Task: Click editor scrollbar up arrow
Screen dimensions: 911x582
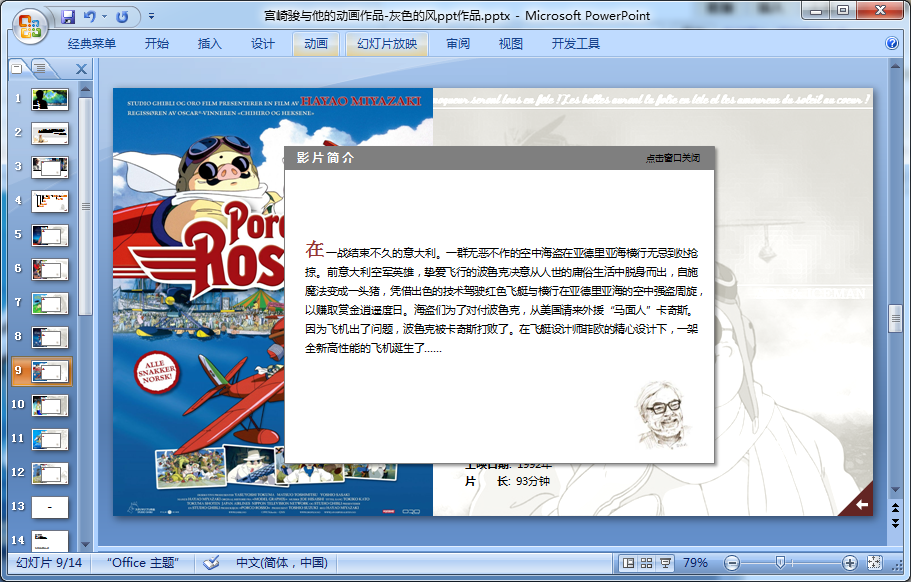Action: 895,66
